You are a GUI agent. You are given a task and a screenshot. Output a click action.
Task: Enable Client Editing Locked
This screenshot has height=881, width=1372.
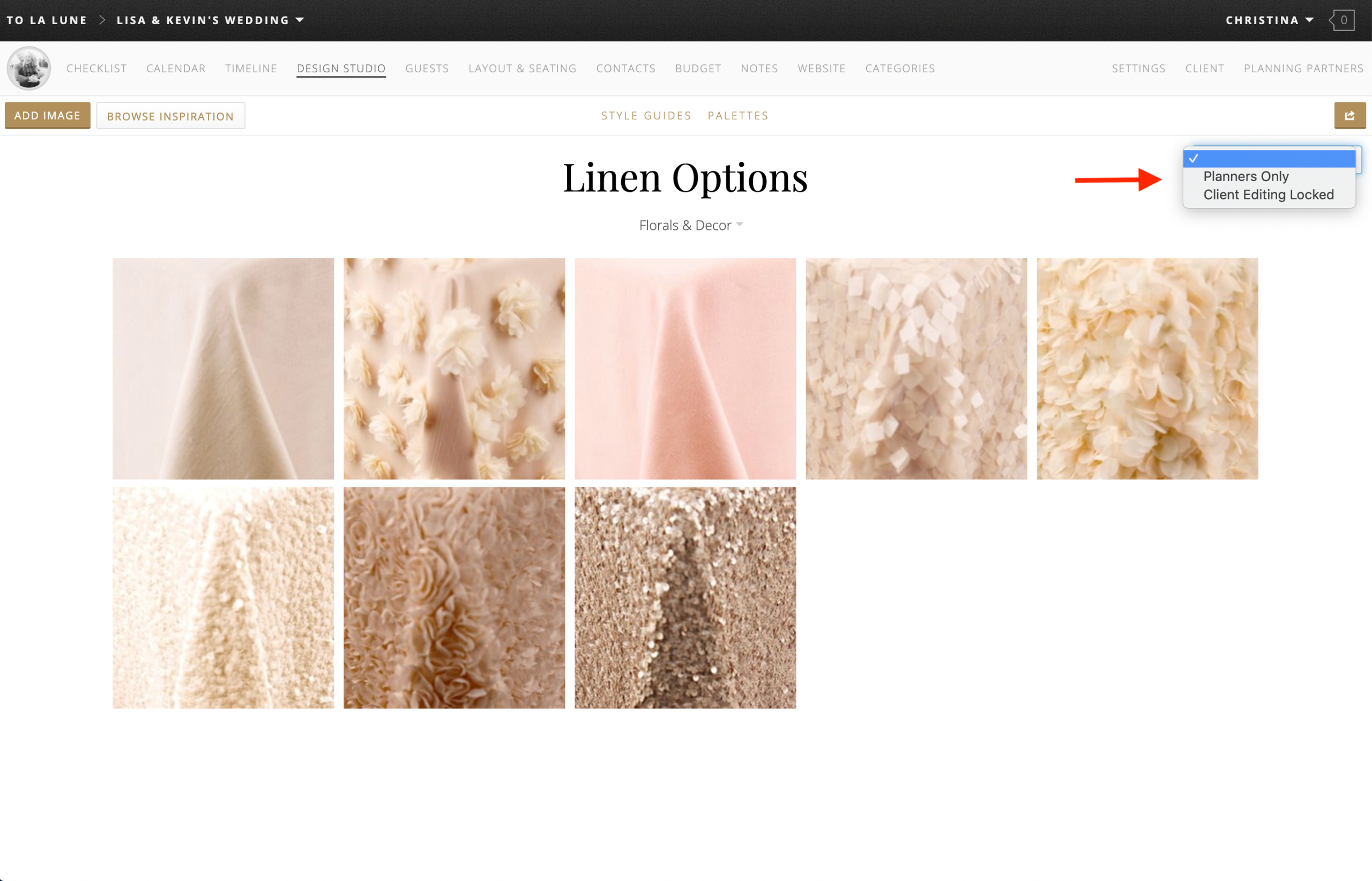(1269, 195)
